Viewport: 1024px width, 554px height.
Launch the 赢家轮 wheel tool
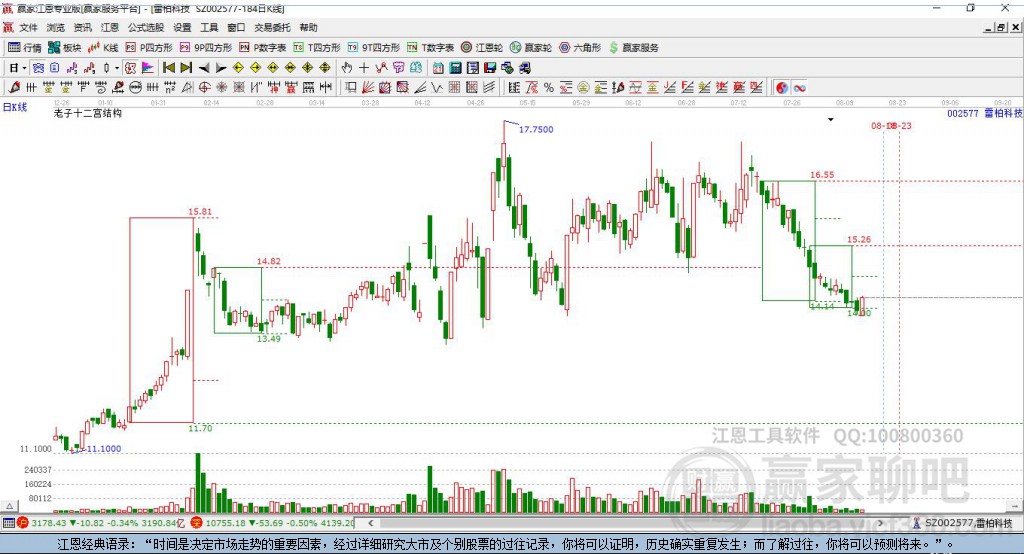tap(531, 48)
